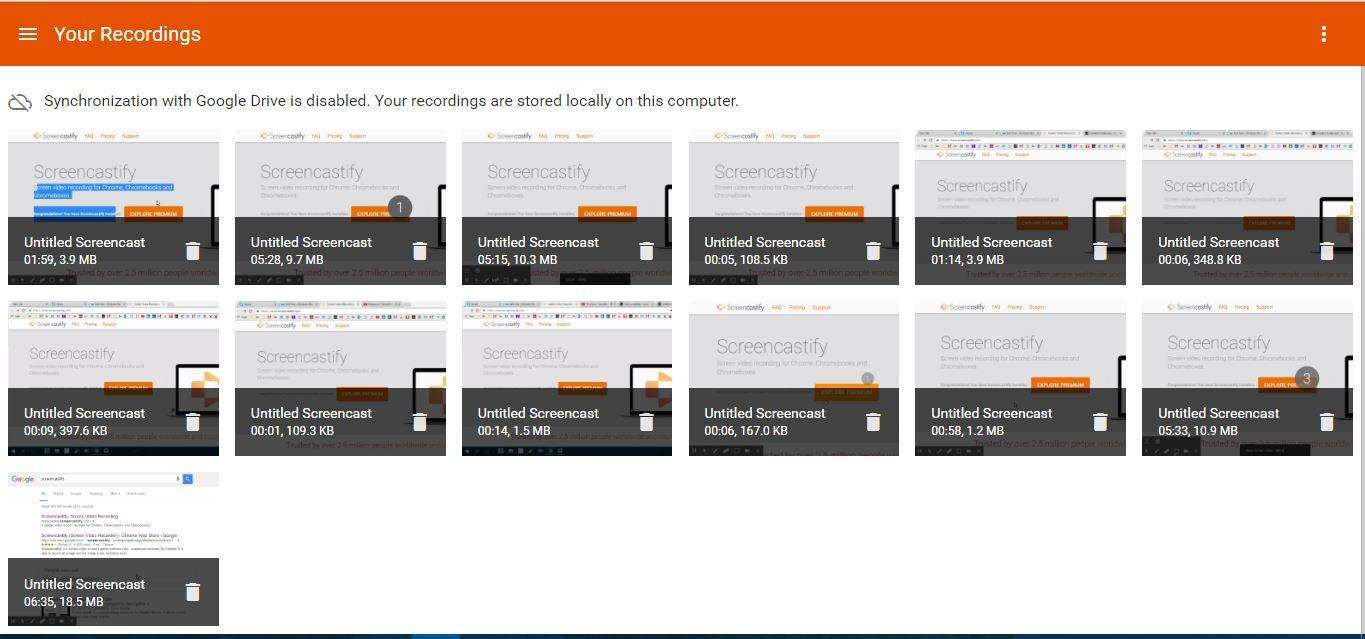This screenshot has height=639, width=1365.
Task: Click the Google Drive synchronization disabled message
Action: pos(391,101)
